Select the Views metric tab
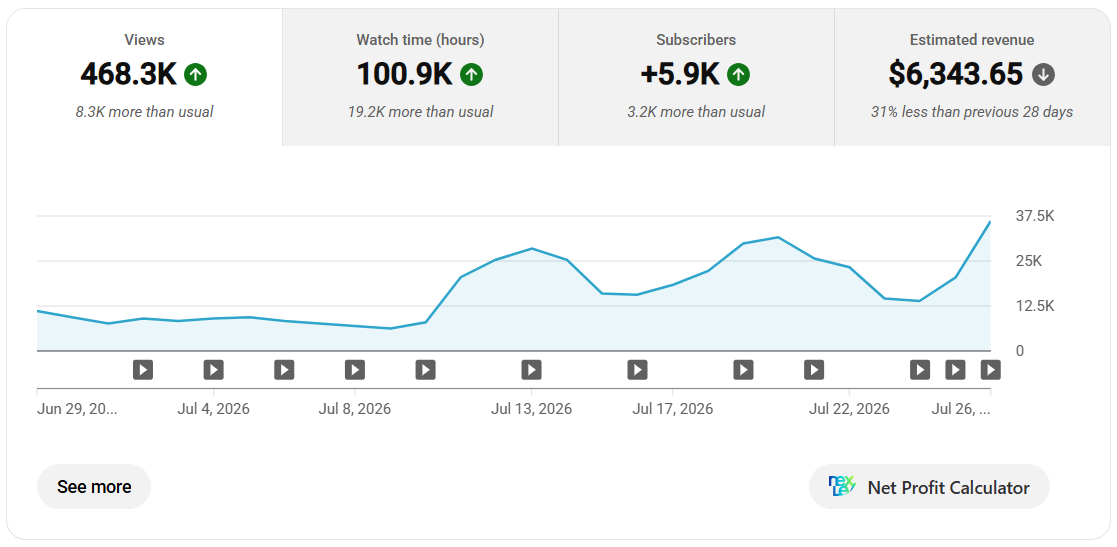 (145, 78)
